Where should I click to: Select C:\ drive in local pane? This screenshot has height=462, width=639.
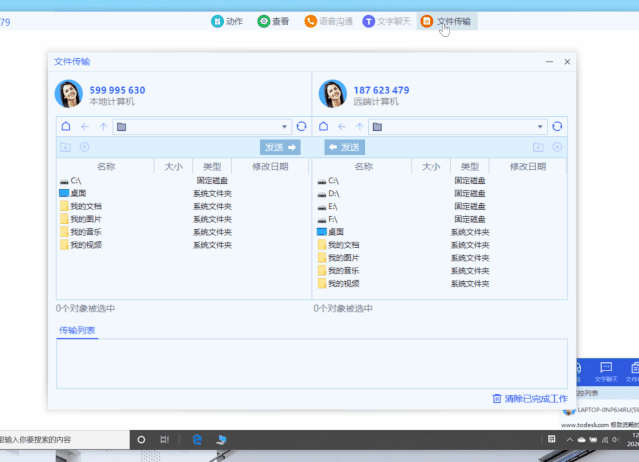[183, 180]
